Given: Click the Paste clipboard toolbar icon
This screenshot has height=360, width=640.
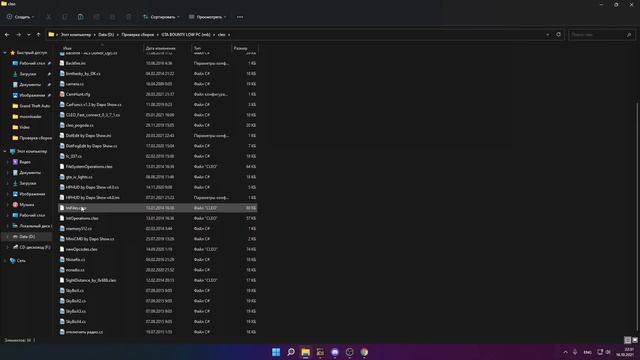Looking at the screenshot, I should click(x=80, y=17).
